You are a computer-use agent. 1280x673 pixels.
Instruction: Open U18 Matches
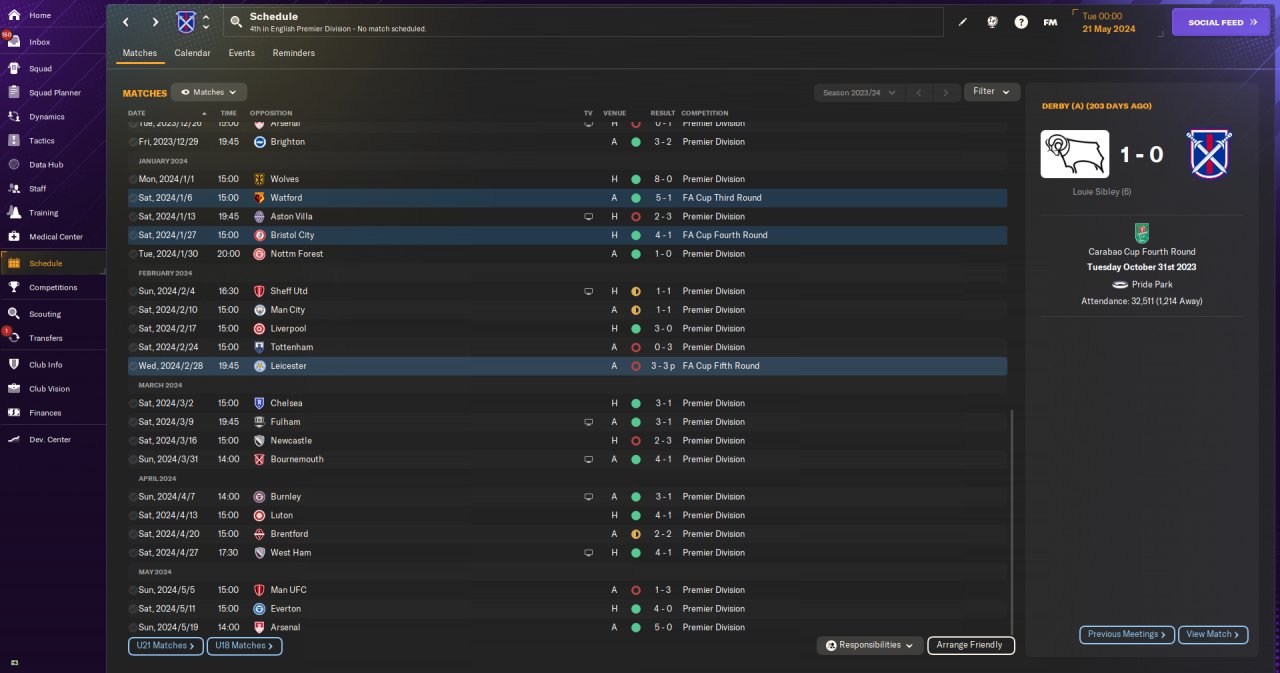click(x=245, y=646)
